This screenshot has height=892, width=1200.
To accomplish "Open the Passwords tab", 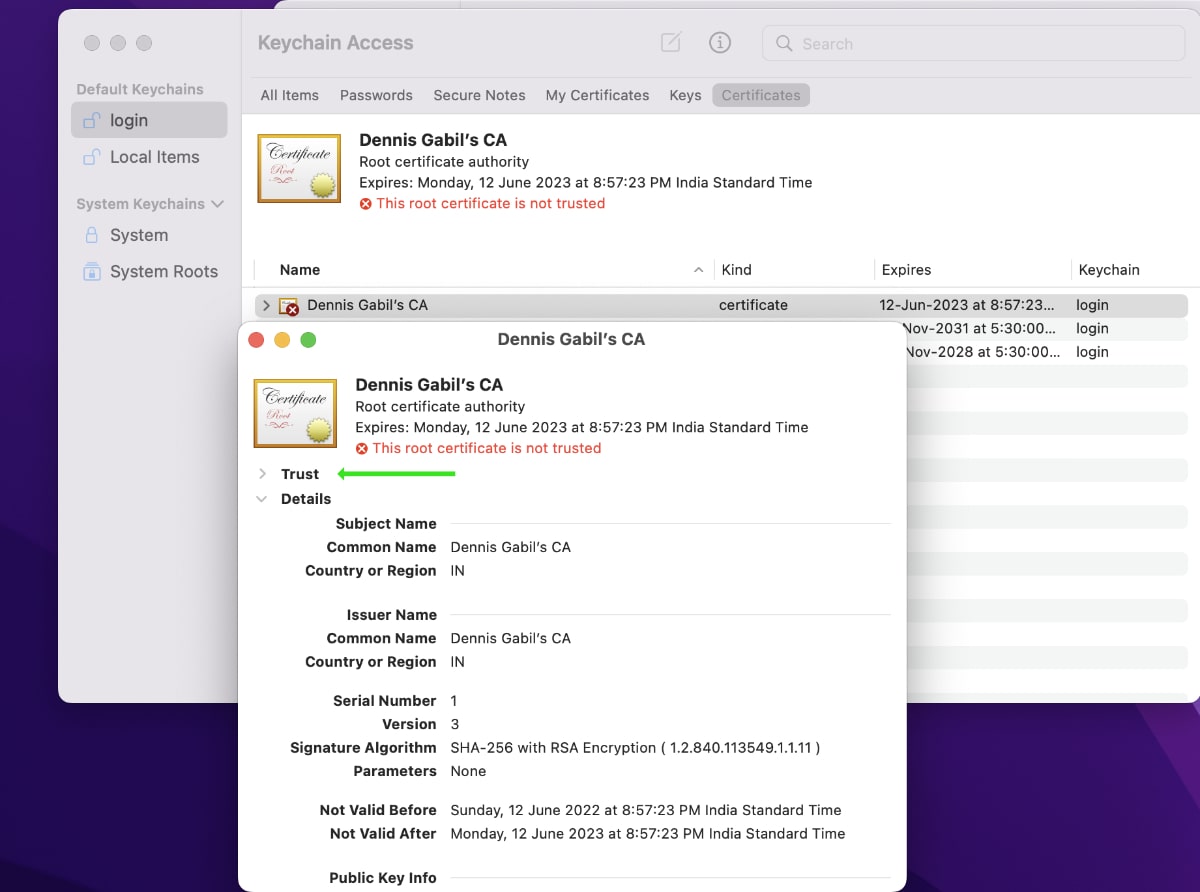I will (x=376, y=95).
